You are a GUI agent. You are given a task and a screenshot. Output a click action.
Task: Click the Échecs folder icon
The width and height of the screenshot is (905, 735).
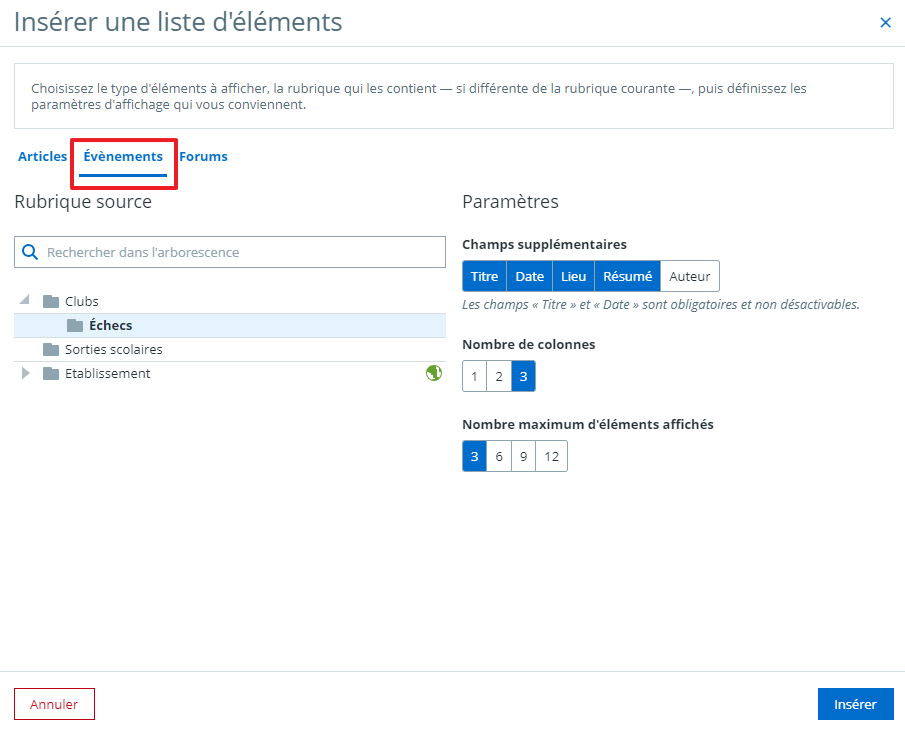[75, 326]
